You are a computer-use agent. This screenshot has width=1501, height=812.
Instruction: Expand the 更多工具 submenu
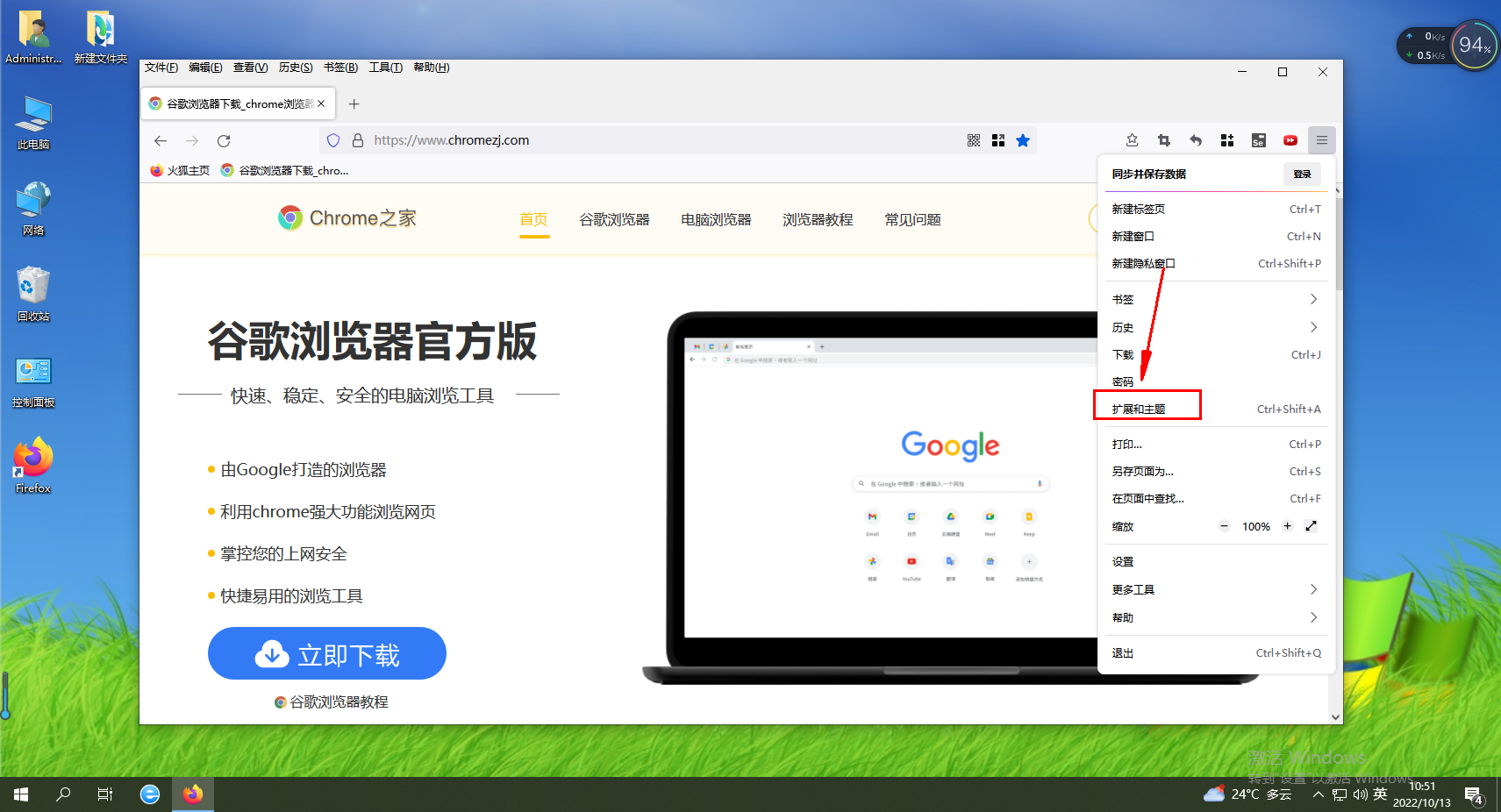click(x=1216, y=589)
